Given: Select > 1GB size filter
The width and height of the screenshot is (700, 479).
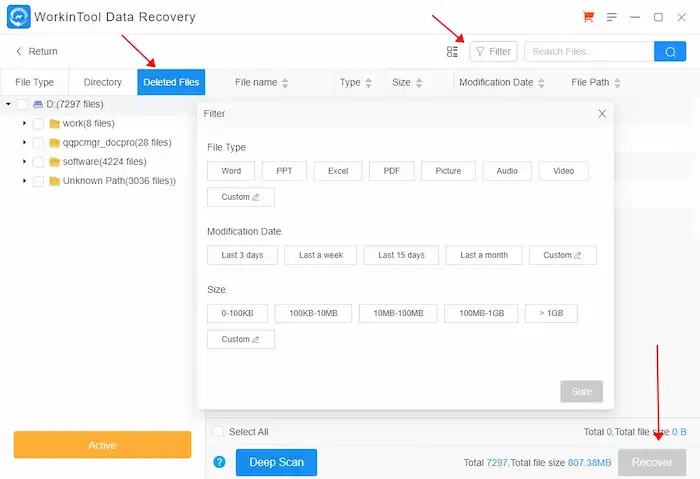Looking at the screenshot, I should [x=551, y=313].
